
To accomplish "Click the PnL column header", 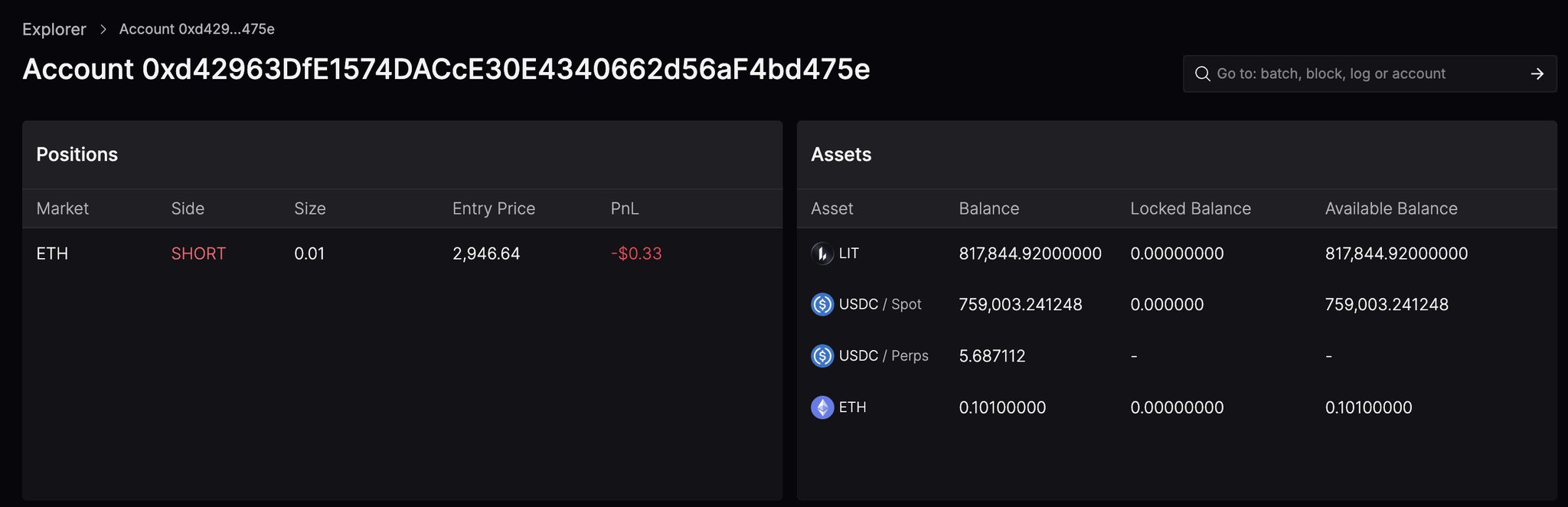I will click(x=624, y=208).
